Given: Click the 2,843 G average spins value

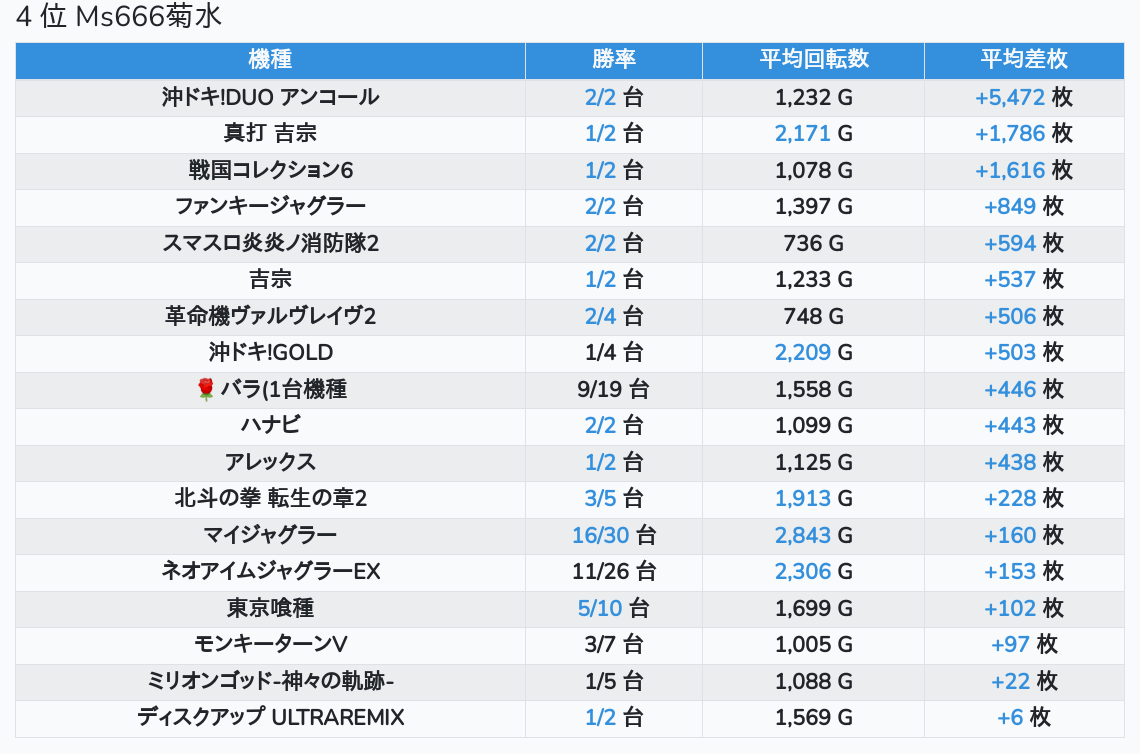Looking at the screenshot, I should 814,536.
